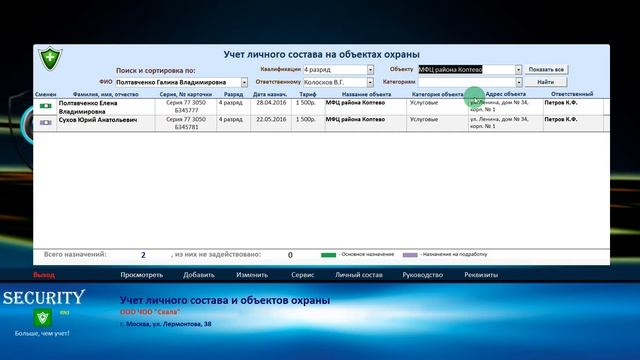Click the green Основное назначение legend swatch

click(x=329, y=255)
